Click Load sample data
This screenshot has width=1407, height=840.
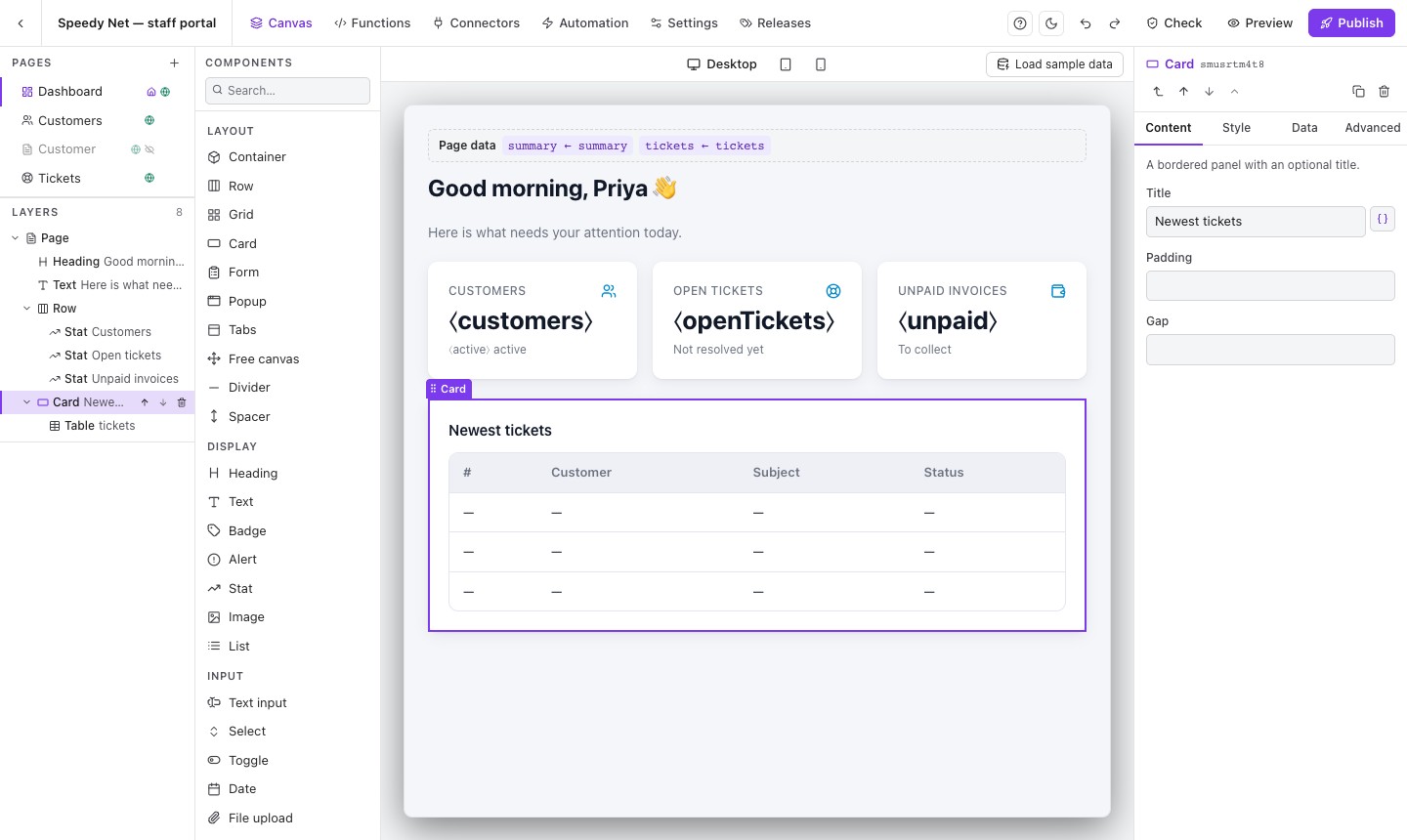point(1054,64)
